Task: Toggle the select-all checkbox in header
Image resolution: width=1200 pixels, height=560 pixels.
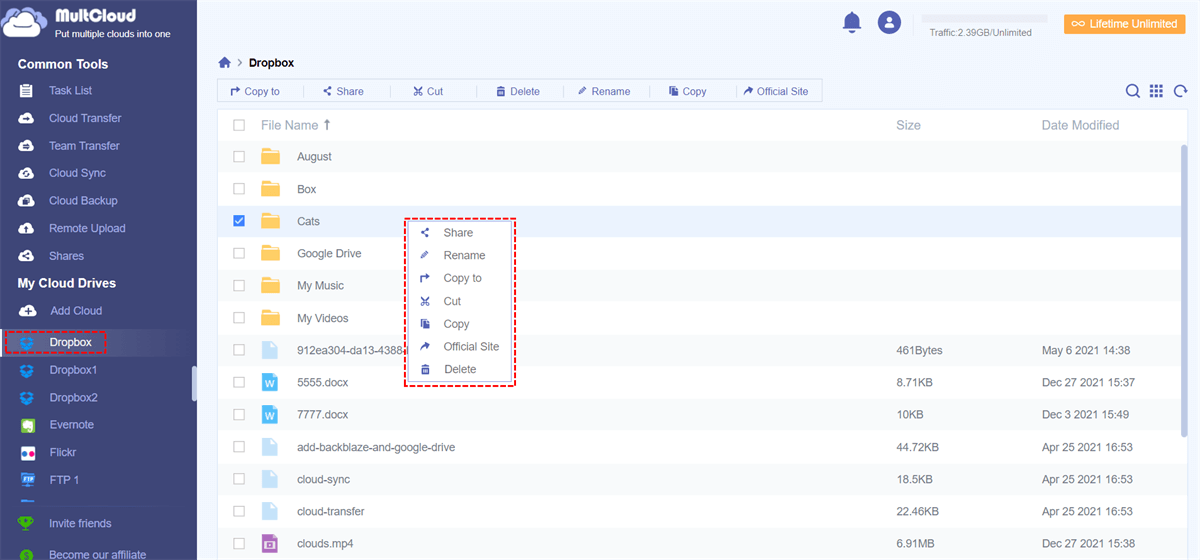Action: [239, 125]
